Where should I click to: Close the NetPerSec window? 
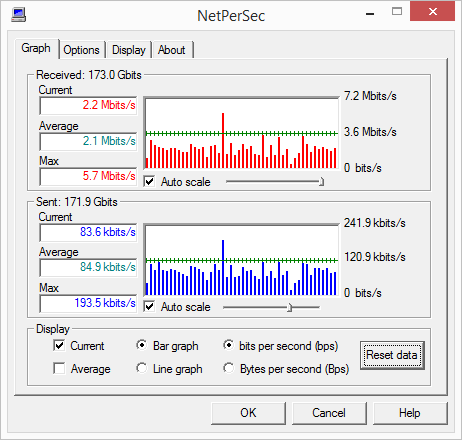(433, 12)
